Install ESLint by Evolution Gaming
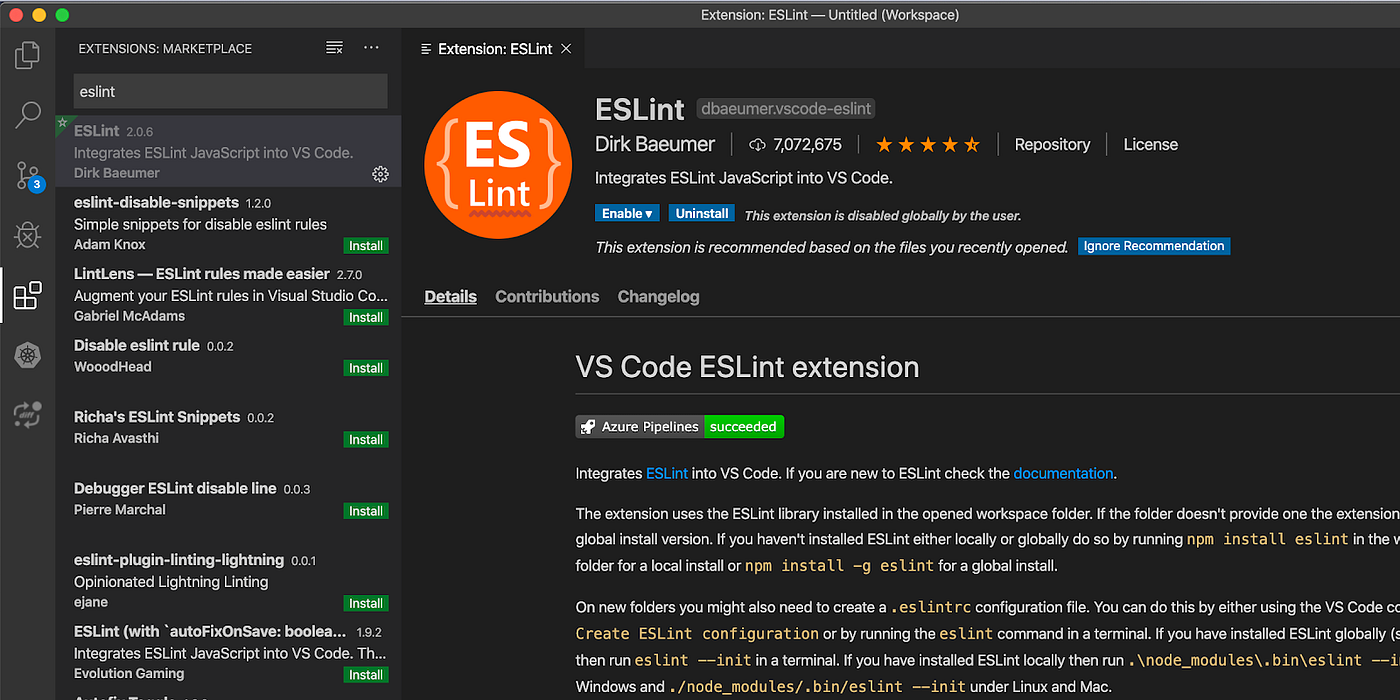The image size is (1400, 700). (366, 675)
